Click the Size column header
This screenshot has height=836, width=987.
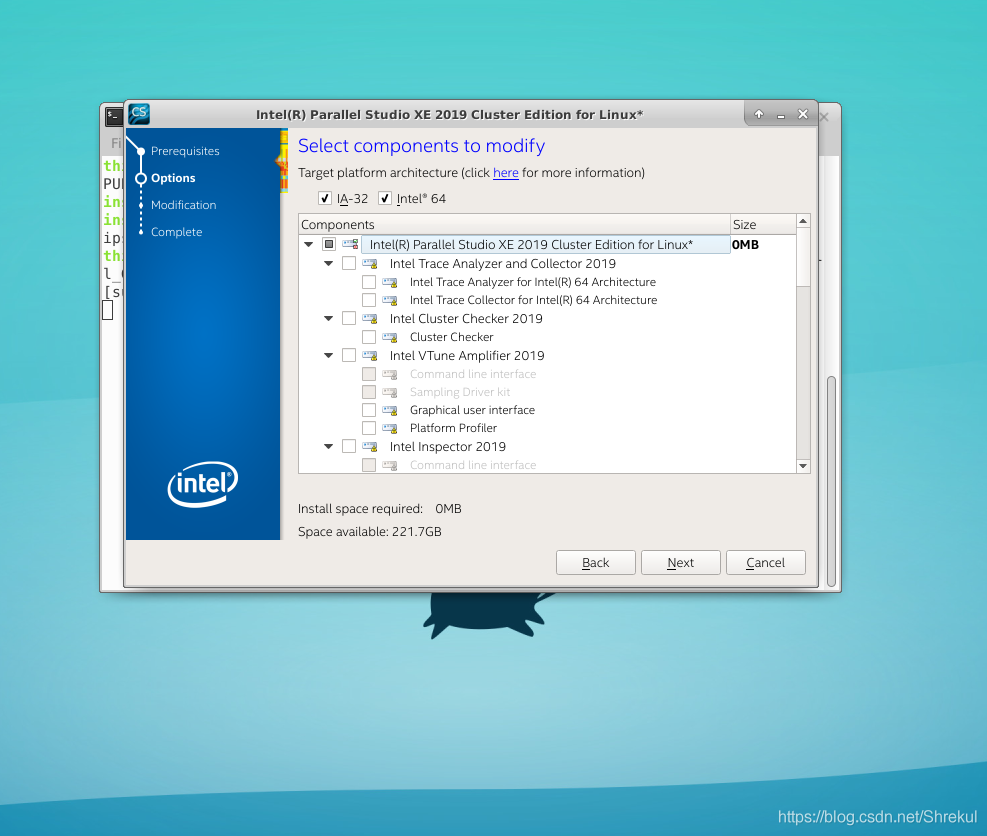click(763, 225)
